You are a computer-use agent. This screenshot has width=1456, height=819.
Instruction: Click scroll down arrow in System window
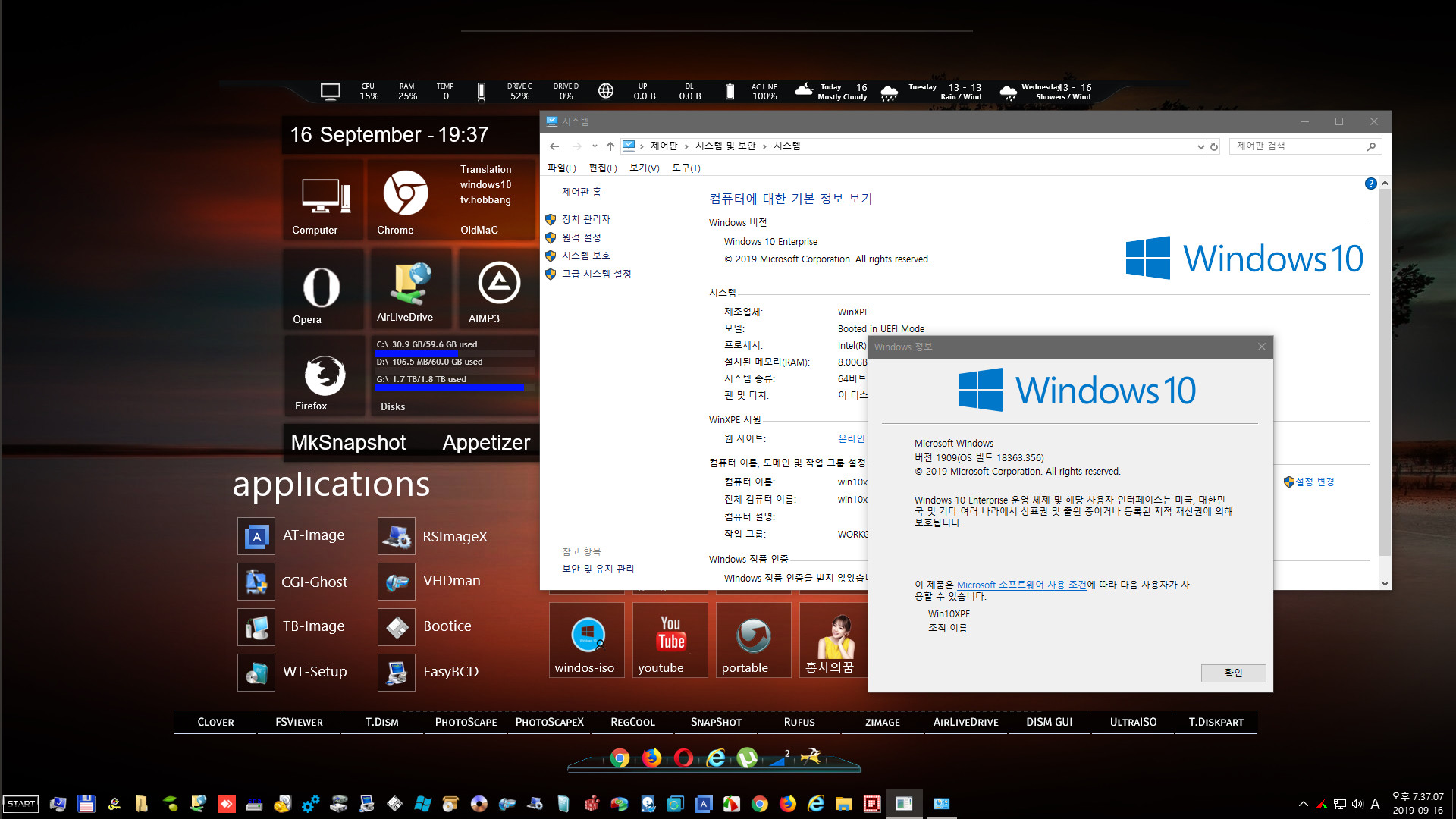point(1385,584)
